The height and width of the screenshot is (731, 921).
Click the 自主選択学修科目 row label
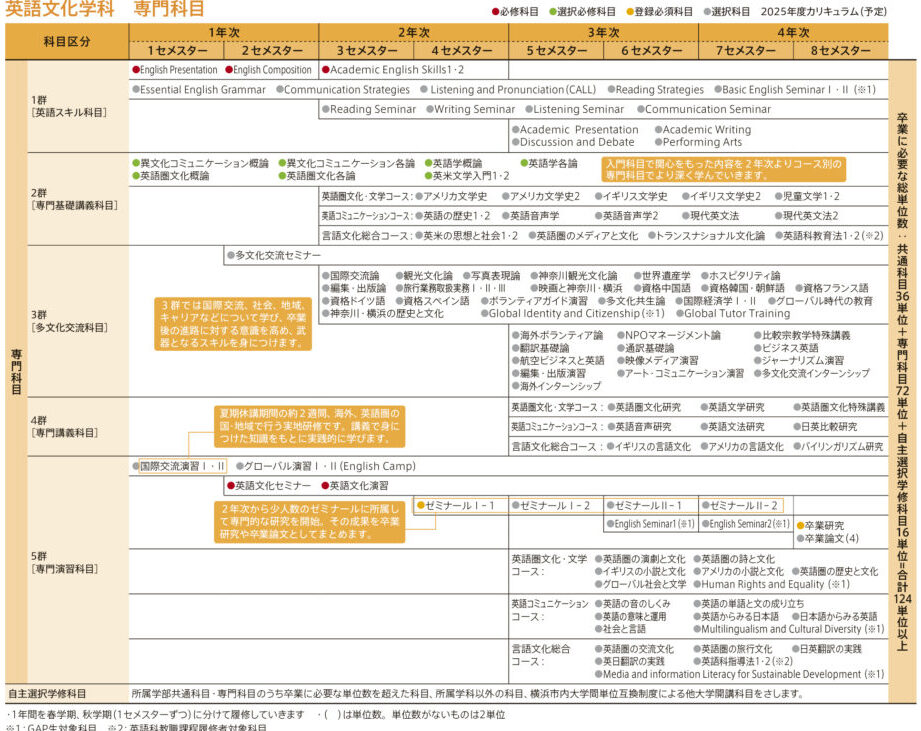point(48,693)
